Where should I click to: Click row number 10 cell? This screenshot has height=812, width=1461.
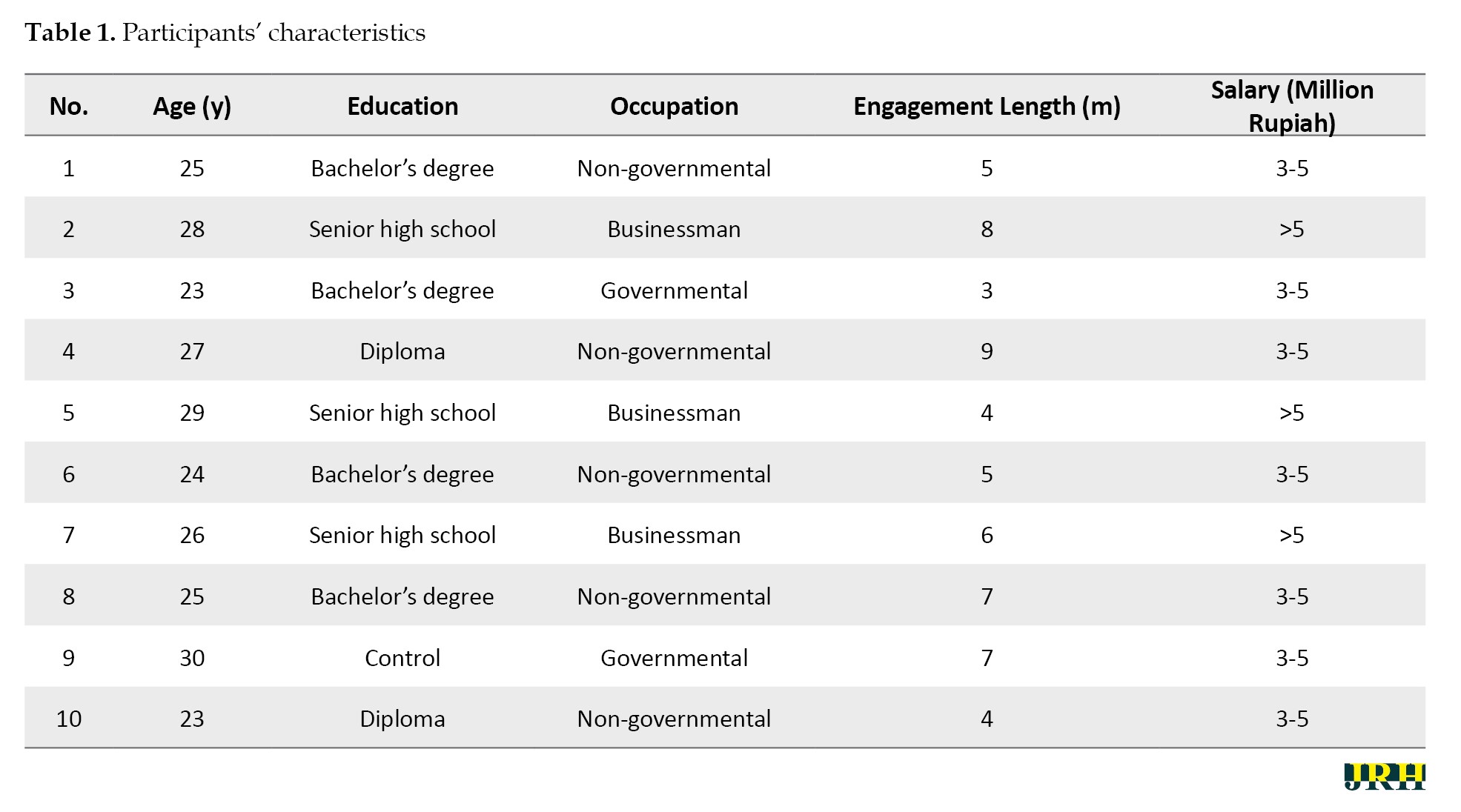point(69,719)
